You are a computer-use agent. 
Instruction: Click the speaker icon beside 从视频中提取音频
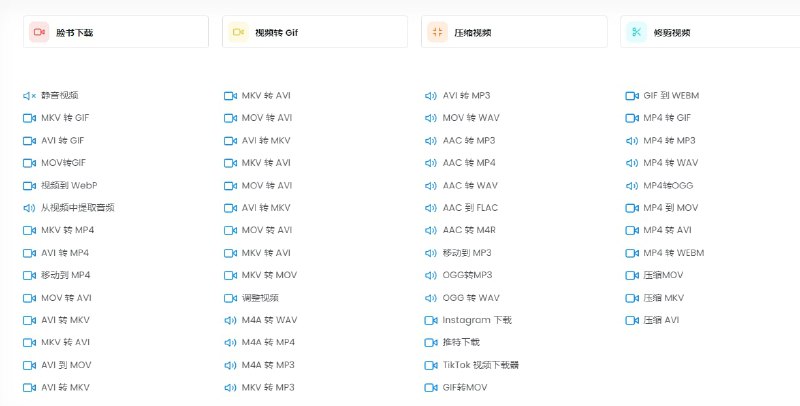[29, 208]
